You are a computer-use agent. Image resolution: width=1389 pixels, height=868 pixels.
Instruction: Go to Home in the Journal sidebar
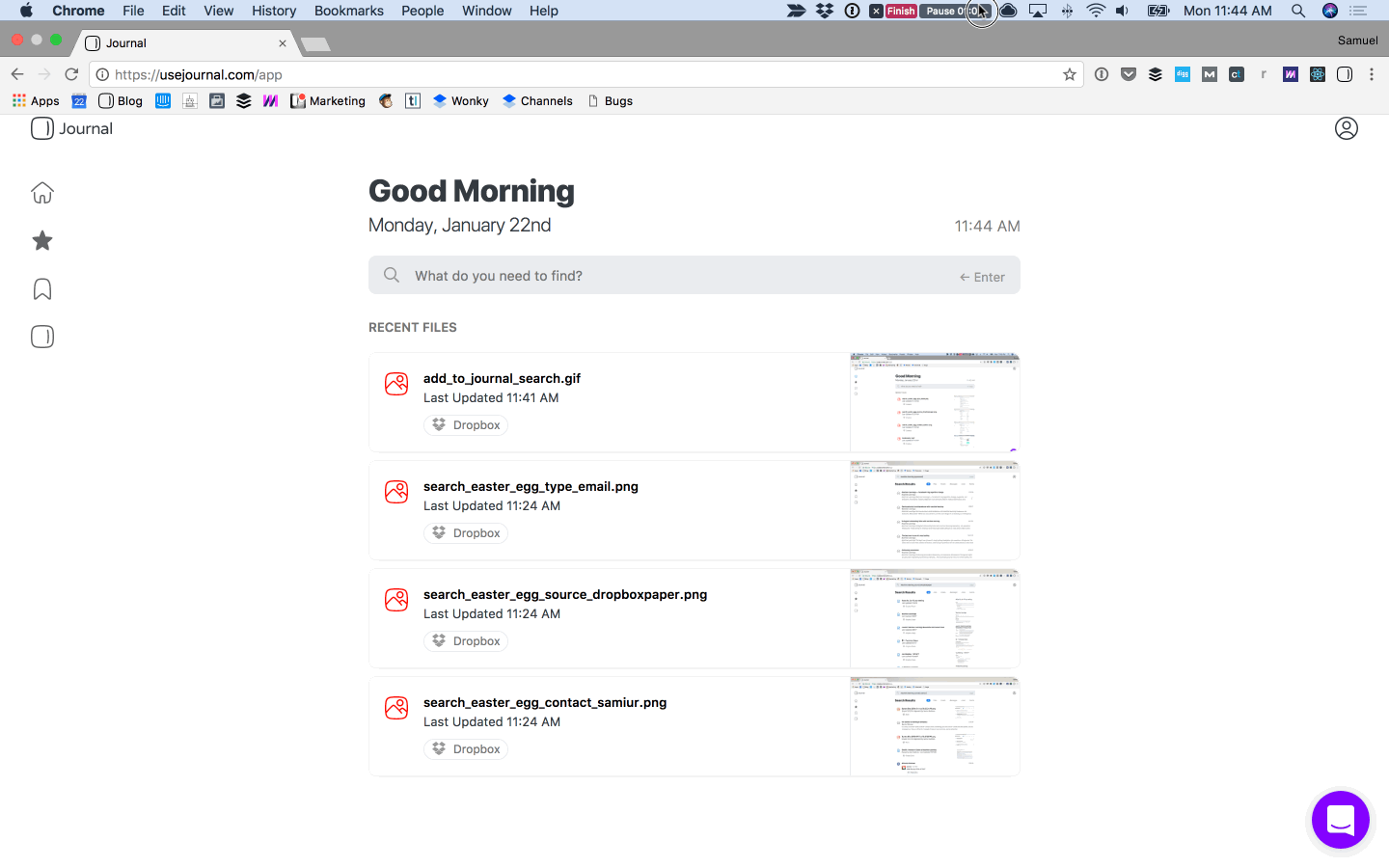point(42,193)
